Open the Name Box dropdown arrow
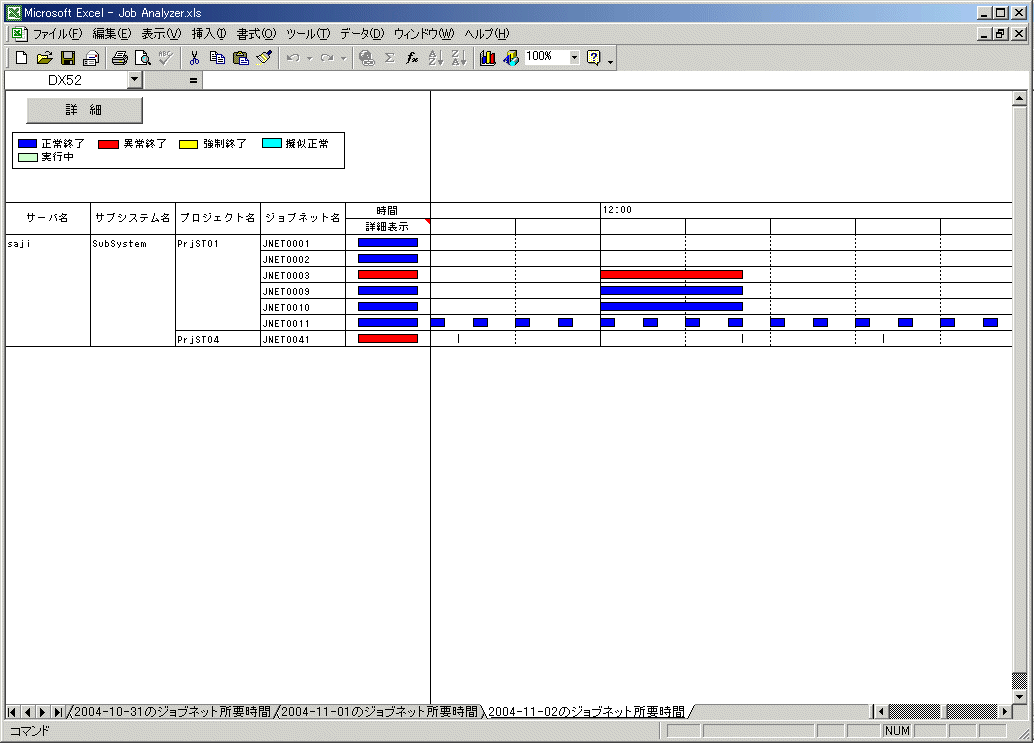 (x=135, y=80)
